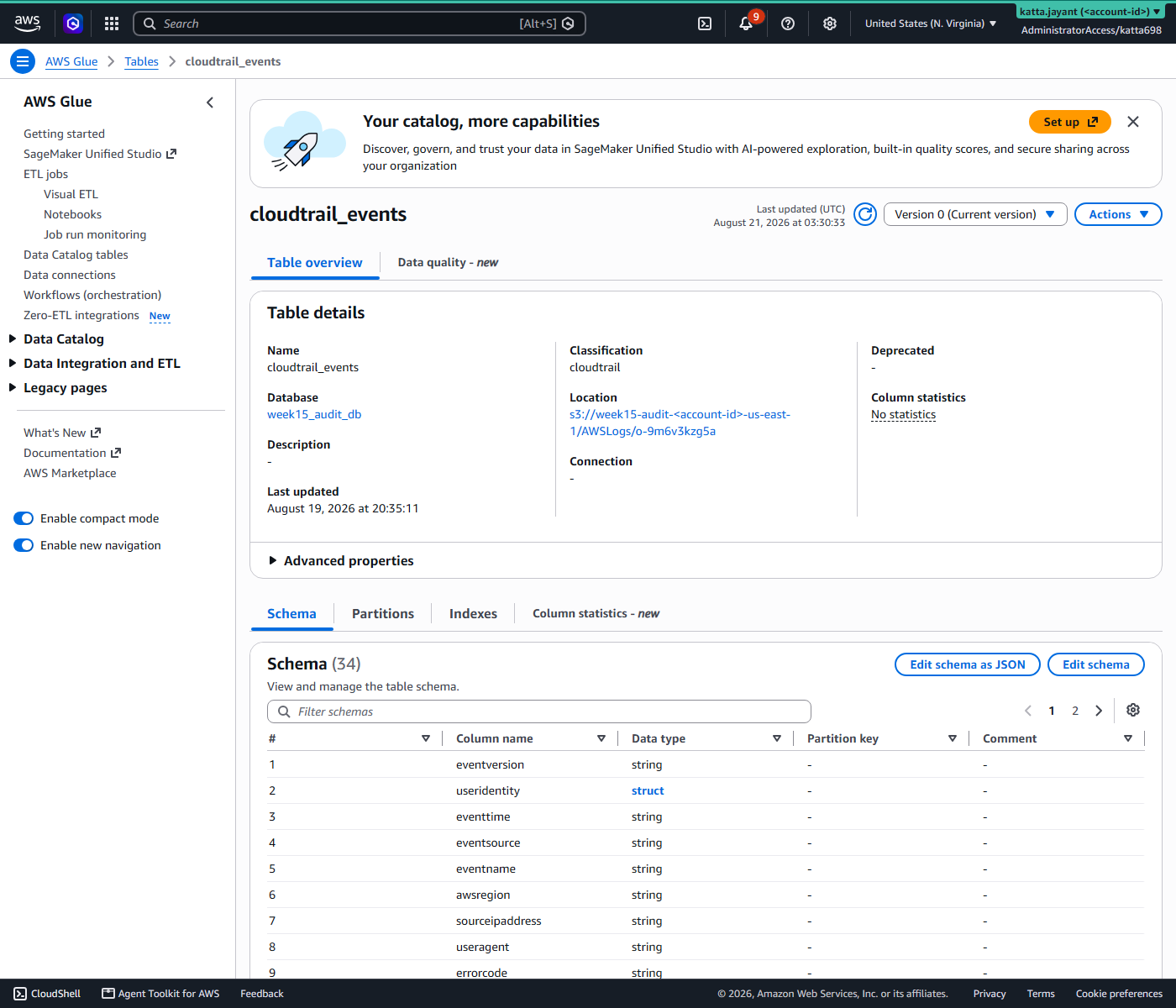
Task: Click the Edit schema button
Action: tap(1096, 664)
